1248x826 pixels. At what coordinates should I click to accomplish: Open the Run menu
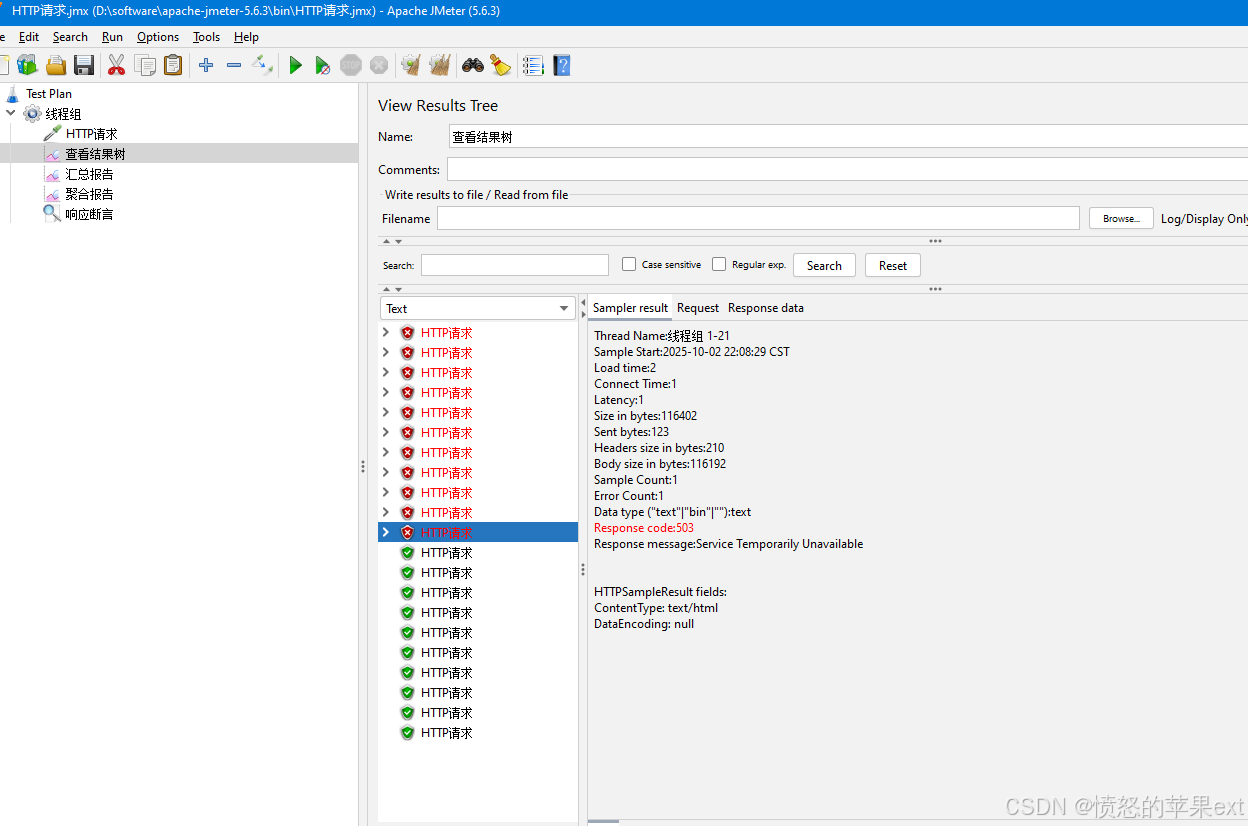click(112, 37)
